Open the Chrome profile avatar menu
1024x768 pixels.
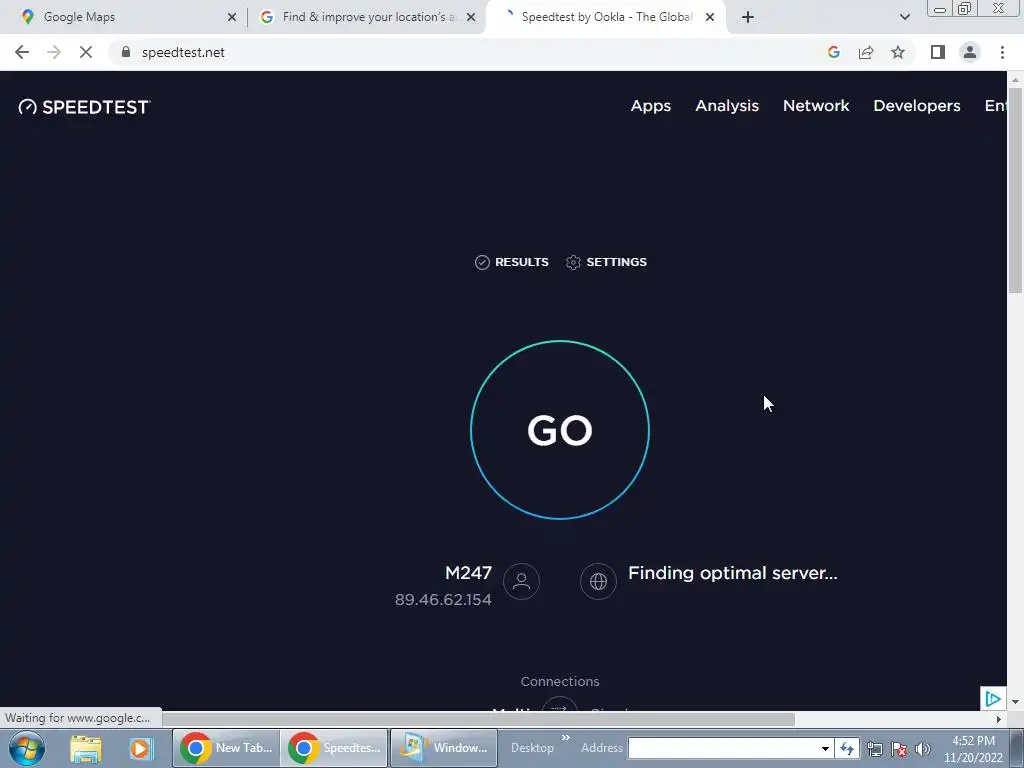point(970,52)
